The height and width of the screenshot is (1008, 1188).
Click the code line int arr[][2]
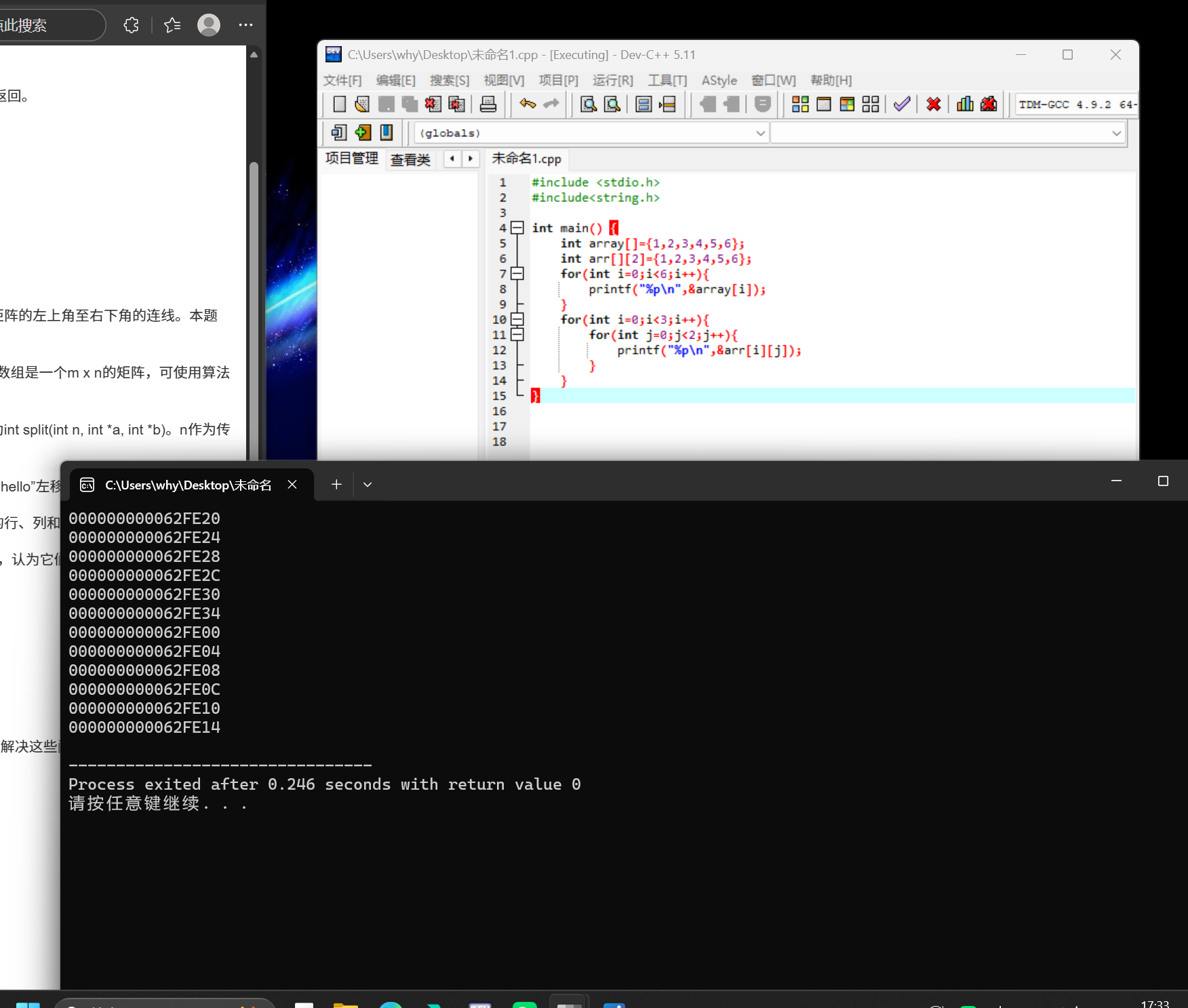point(656,259)
